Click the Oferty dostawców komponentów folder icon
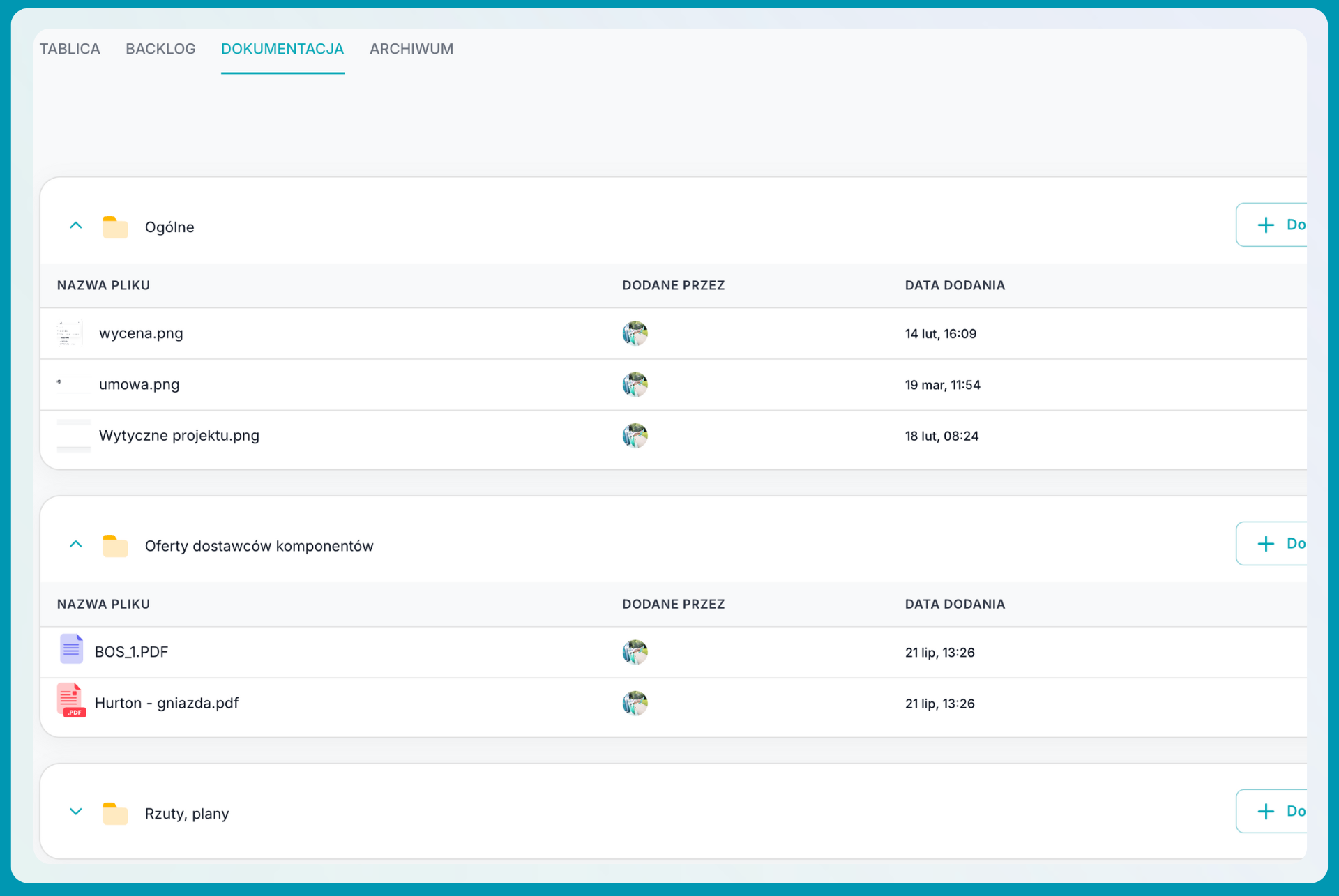Viewport: 1339px width, 896px height. click(x=115, y=546)
